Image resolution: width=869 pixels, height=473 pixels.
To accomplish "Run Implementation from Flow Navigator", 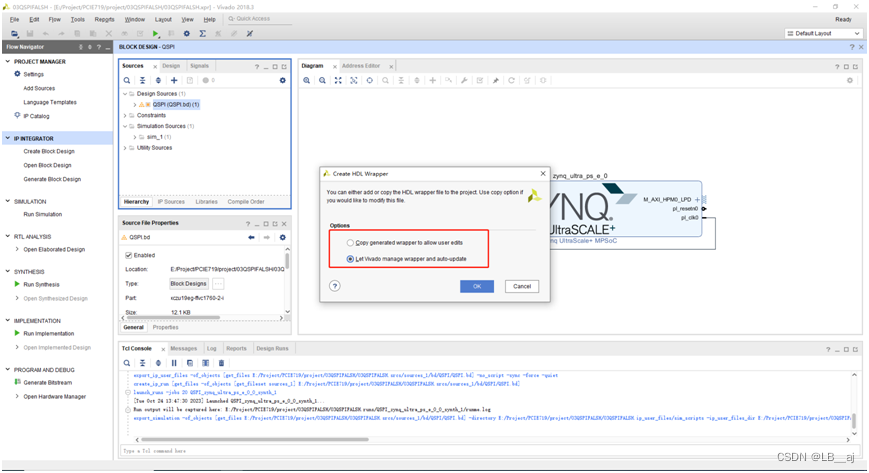I will pos(49,334).
